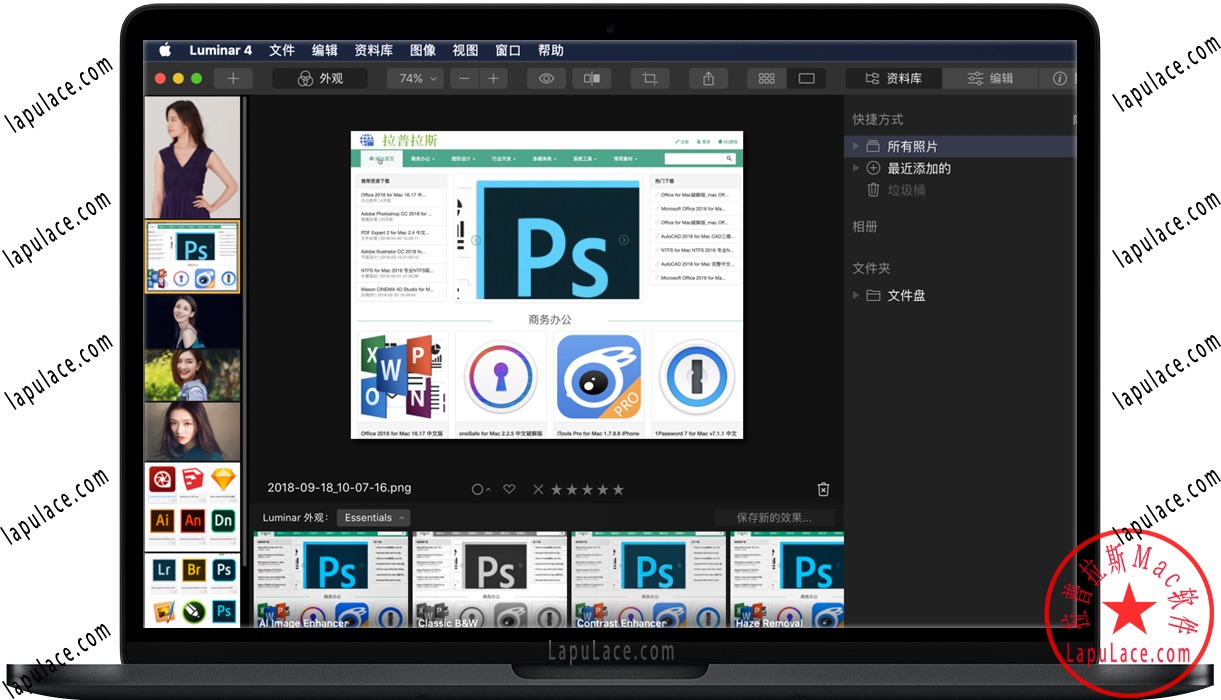Expand the 文件盘 folder tree
Image resolution: width=1221 pixels, height=700 pixels.
pyautogui.click(x=856, y=295)
